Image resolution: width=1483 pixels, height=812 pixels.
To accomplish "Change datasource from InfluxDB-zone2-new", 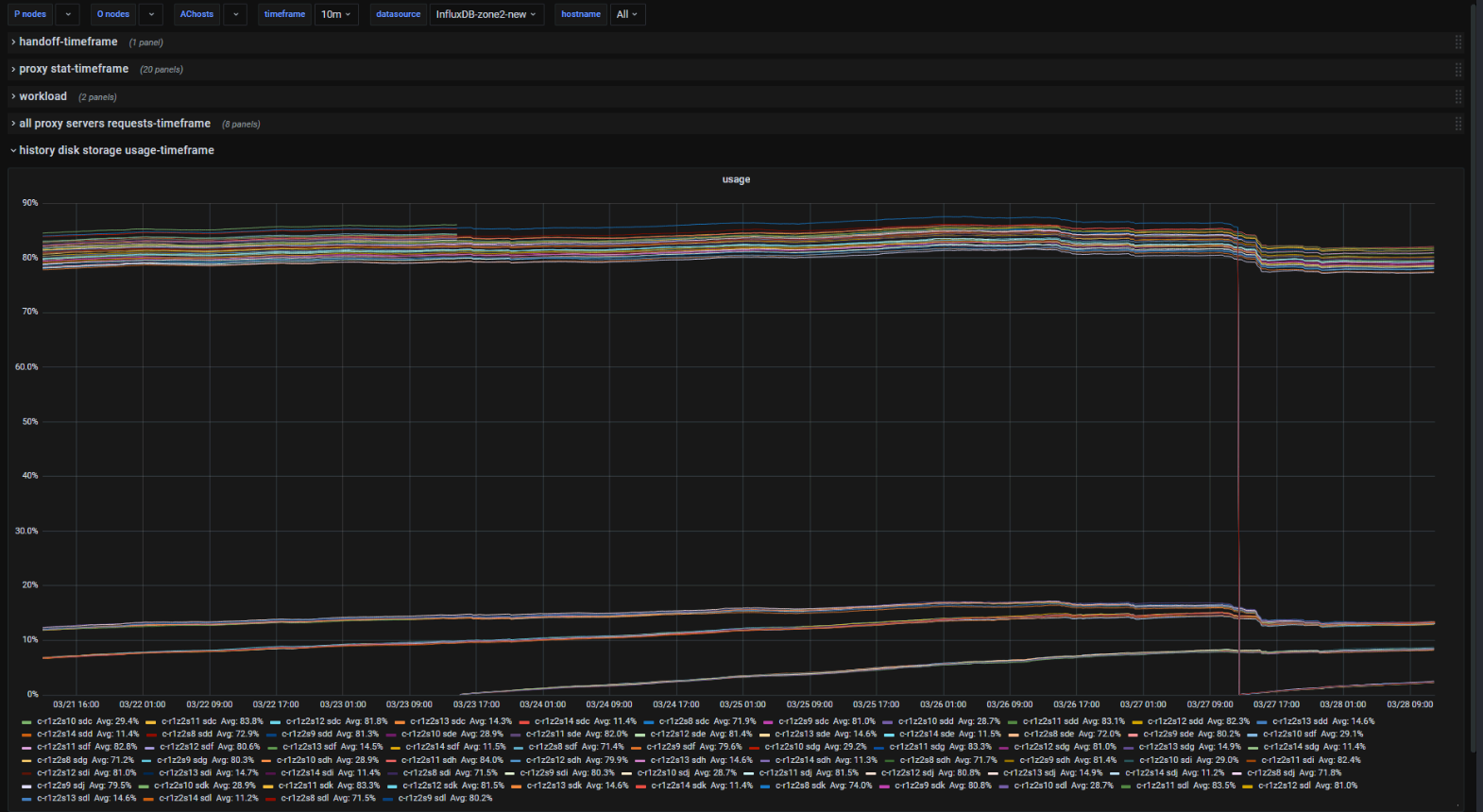I will [x=486, y=14].
